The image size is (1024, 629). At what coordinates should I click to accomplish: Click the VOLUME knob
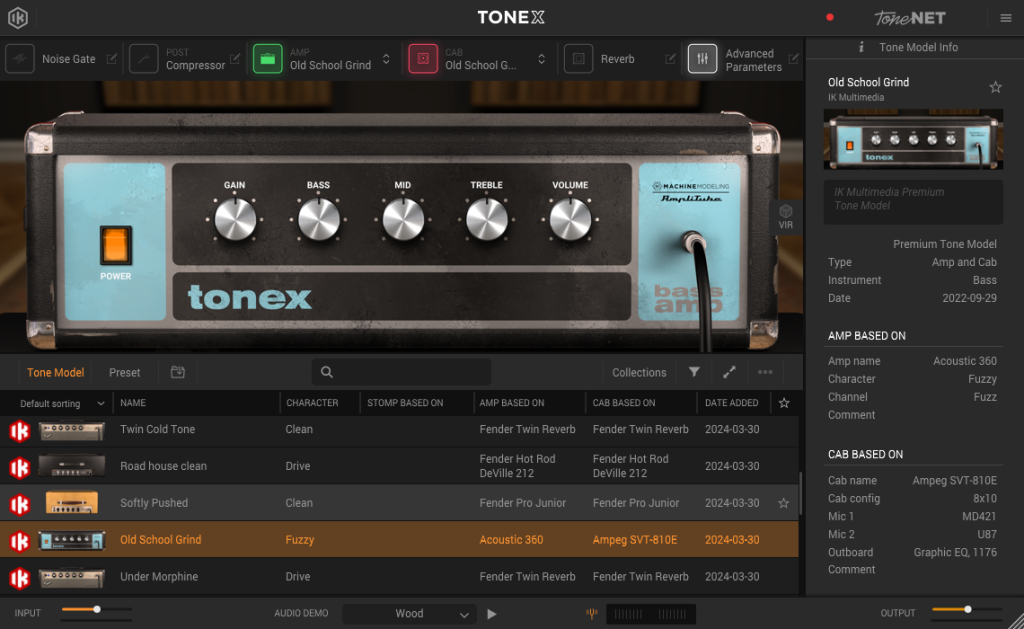point(570,219)
